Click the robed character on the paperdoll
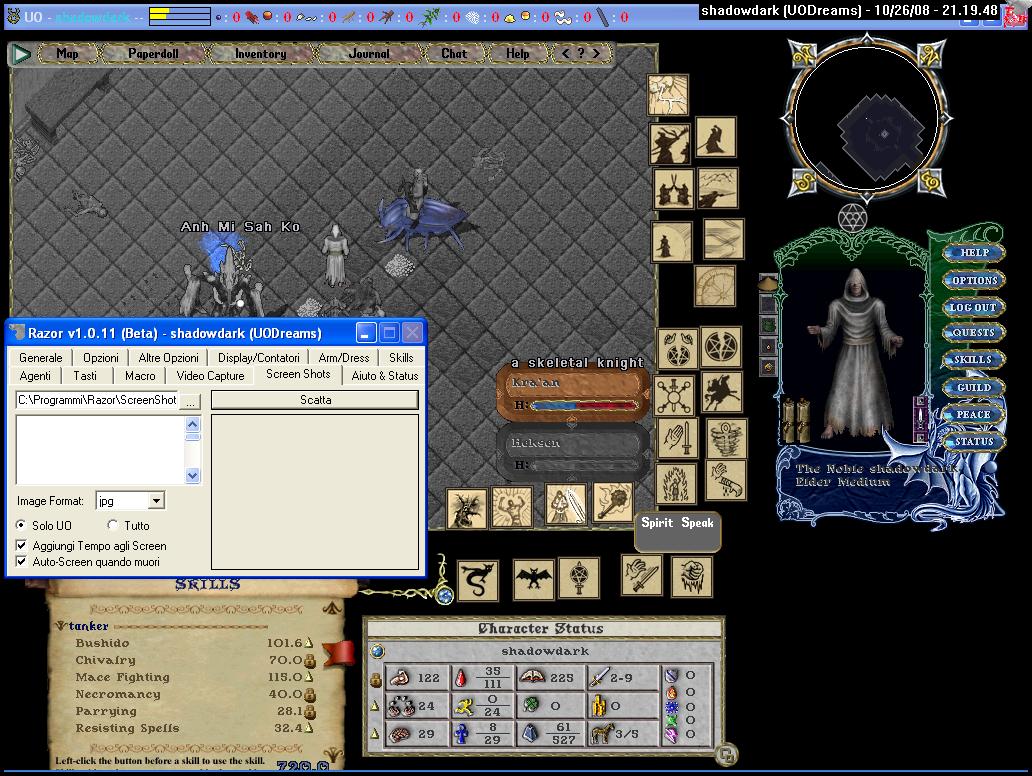Image resolution: width=1032 pixels, height=776 pixels. tap(854, 353)
